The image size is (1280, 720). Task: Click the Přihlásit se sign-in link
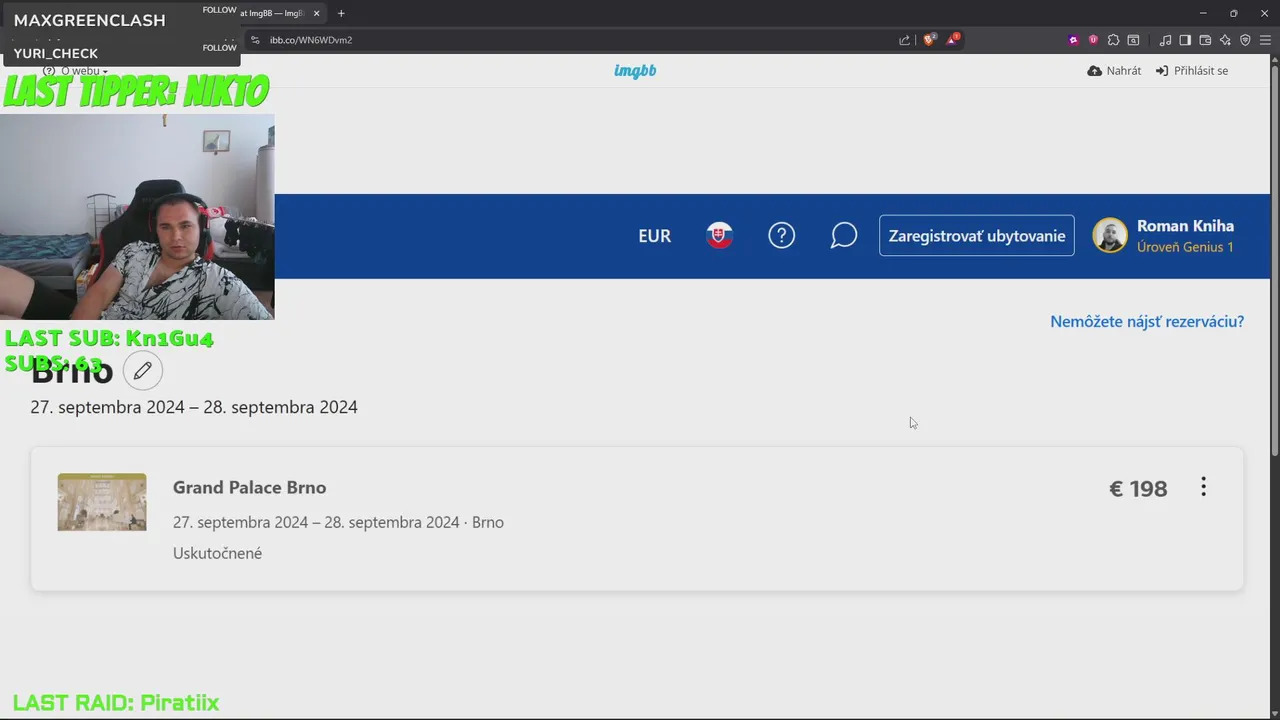(1192, 71)
